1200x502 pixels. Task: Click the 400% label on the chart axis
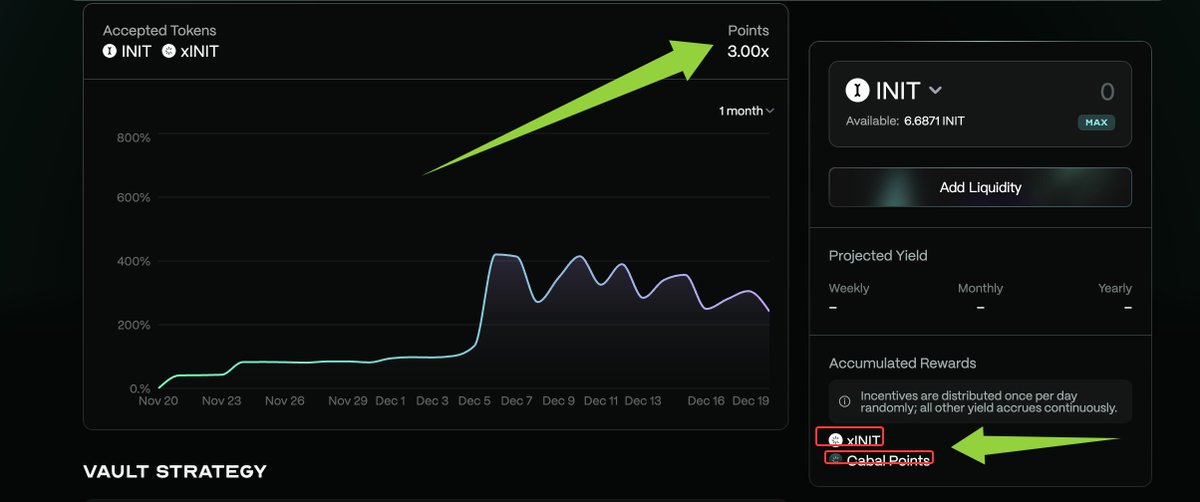coord(133,262)
